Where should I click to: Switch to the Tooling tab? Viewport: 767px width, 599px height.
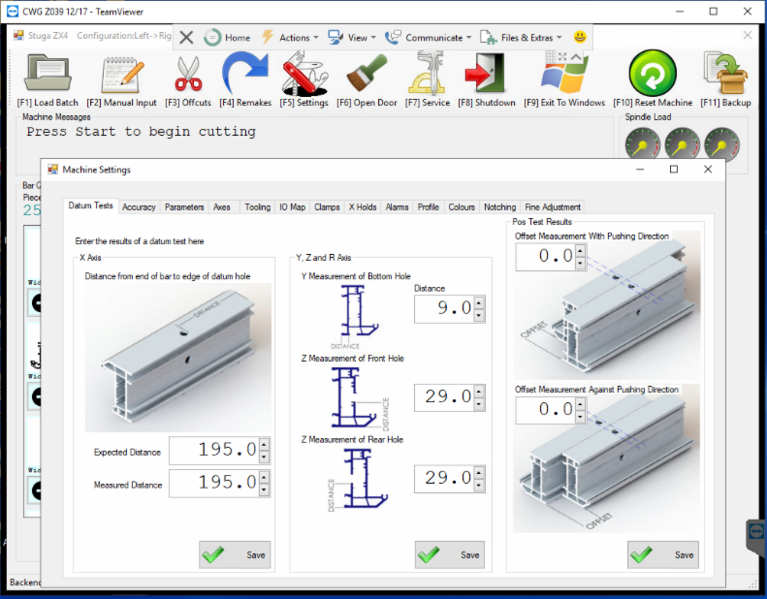[257, 207]
